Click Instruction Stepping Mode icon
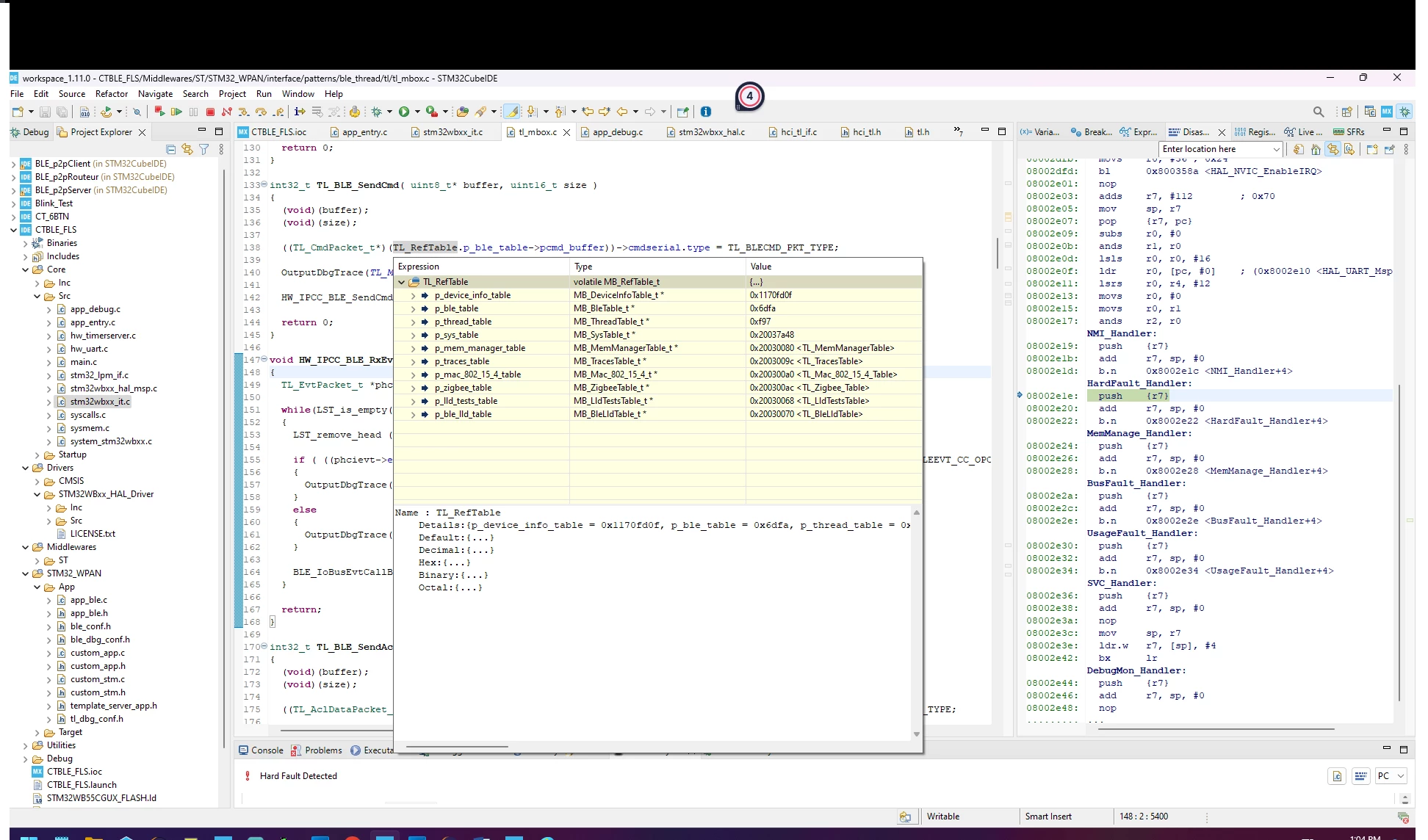 300,112
